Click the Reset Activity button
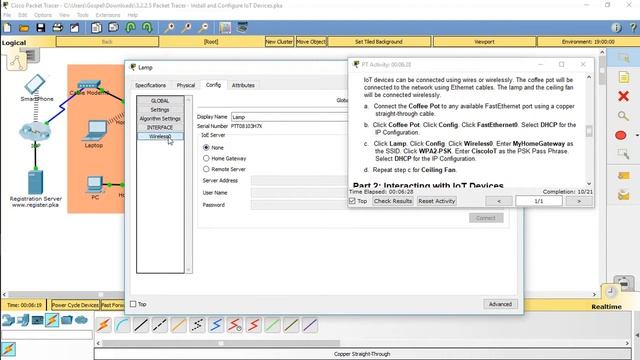Viewport: 640px width, 360px height. (x=437, y=201)
